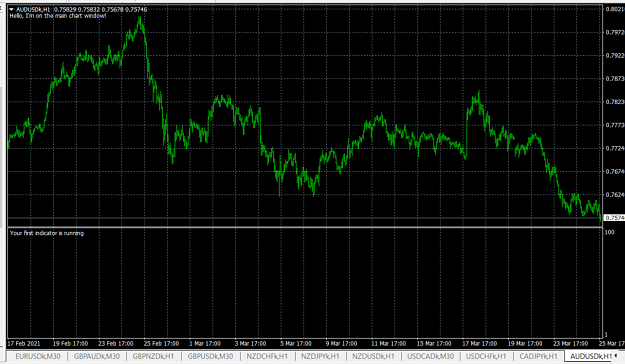Viewport: 625px width, 364px height.
Task: Click the current price label 0.7574
Action: [614, 218]
